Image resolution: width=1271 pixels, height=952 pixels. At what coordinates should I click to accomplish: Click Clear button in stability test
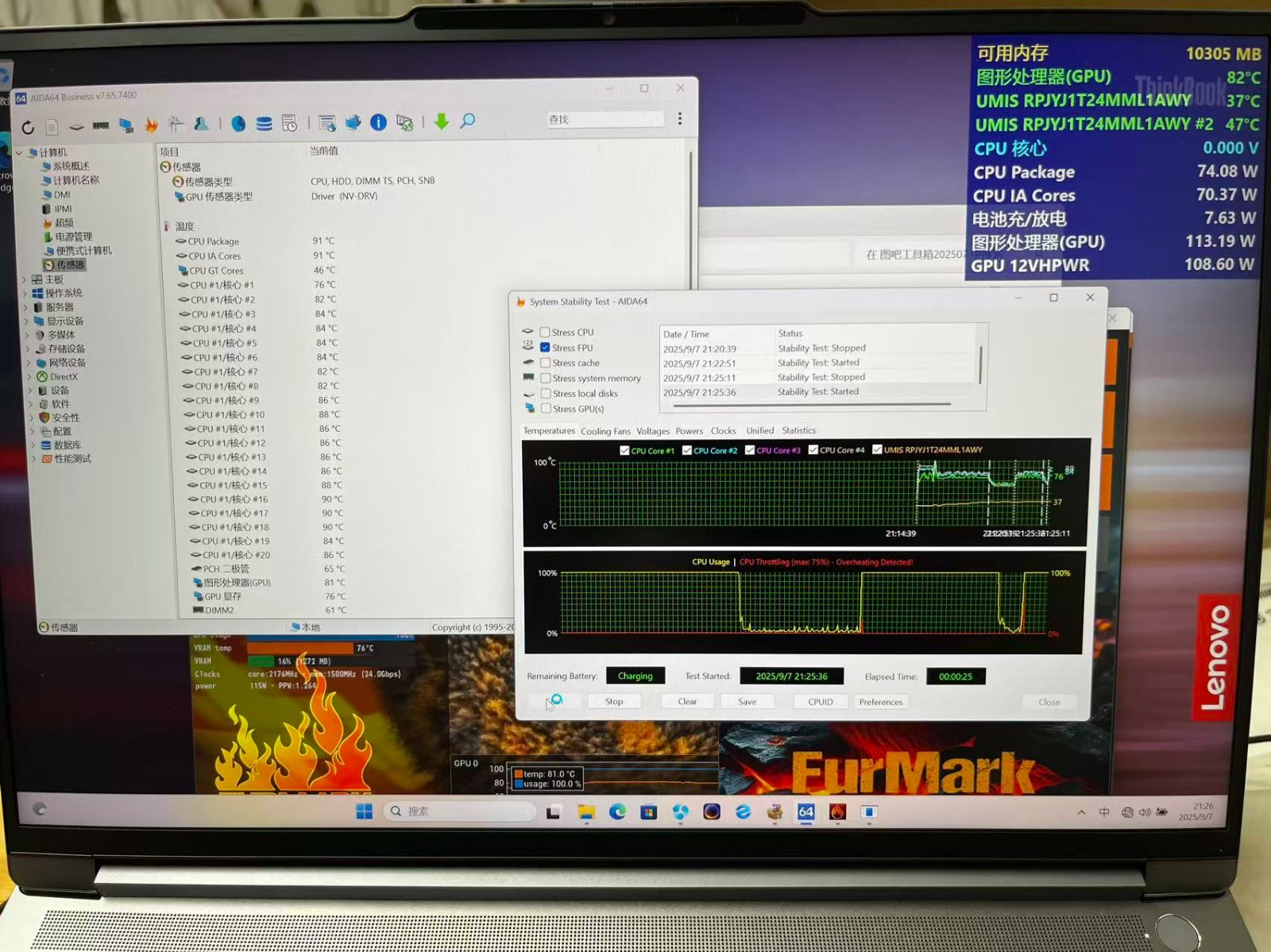[x=687, y=701]
